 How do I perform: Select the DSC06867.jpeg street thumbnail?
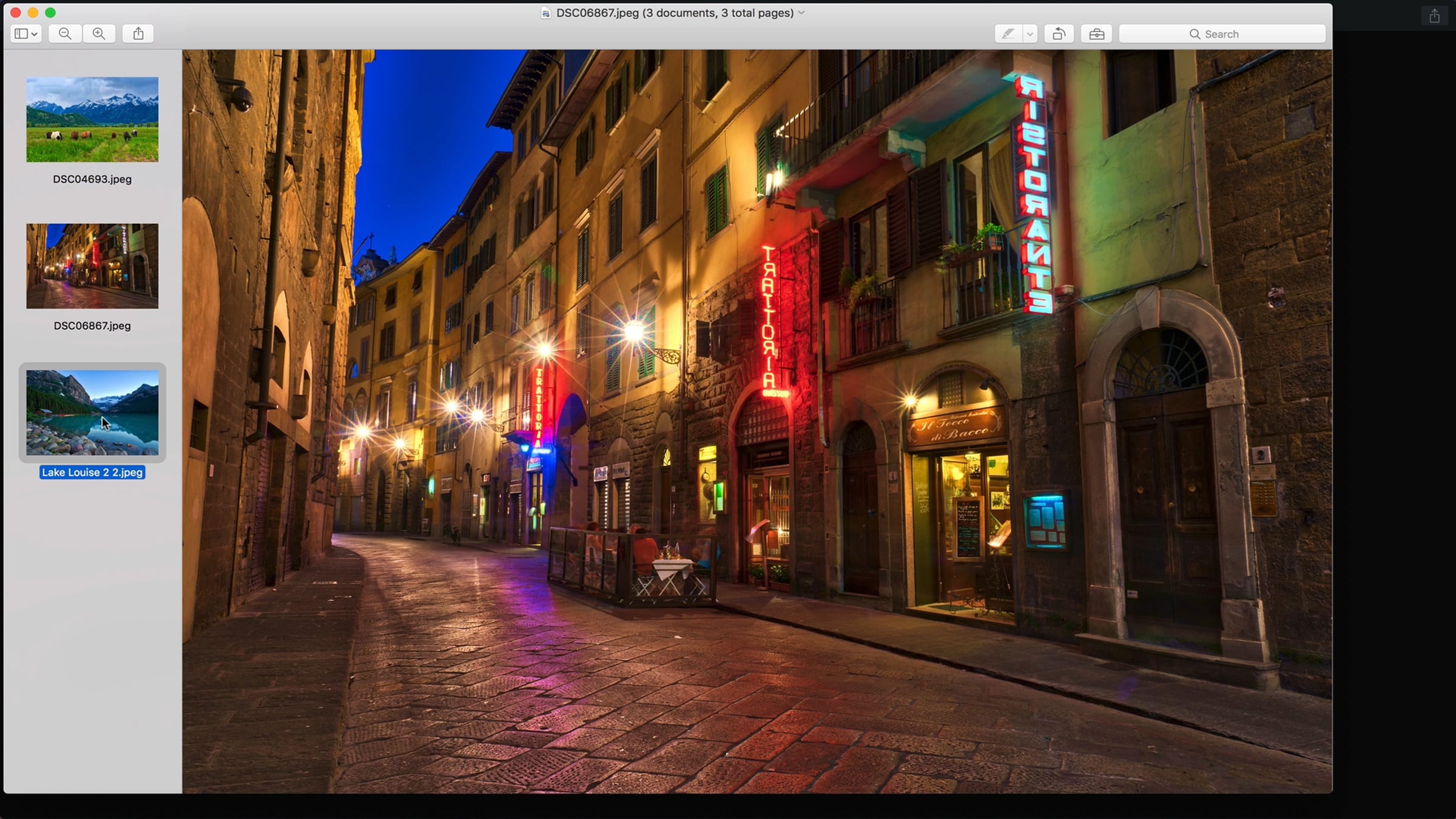92,266
